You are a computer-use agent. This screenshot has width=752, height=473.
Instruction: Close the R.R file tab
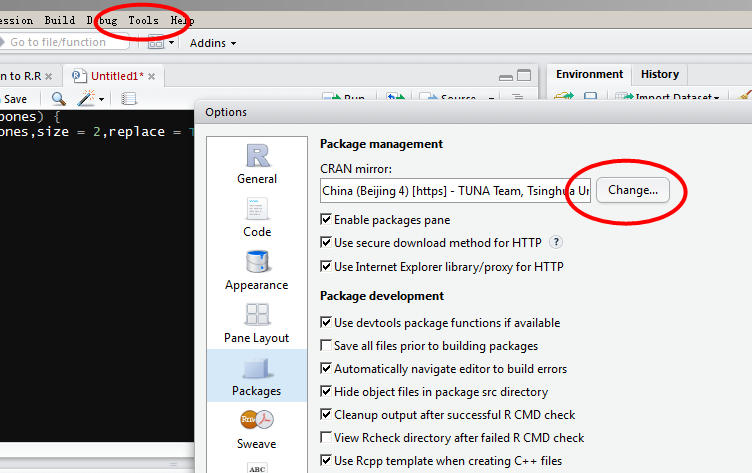coord(48,76)
